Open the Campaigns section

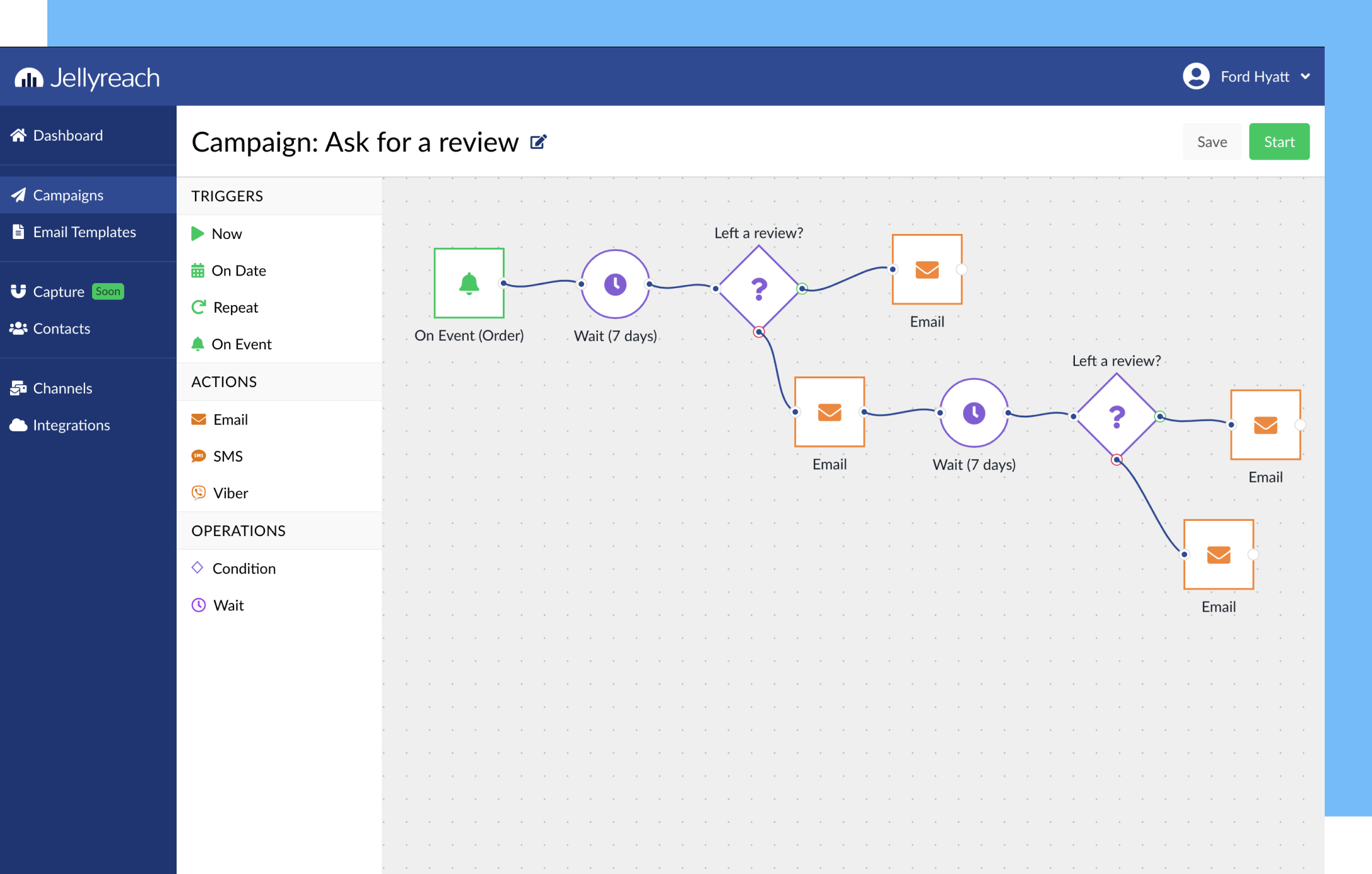(88, 195)
